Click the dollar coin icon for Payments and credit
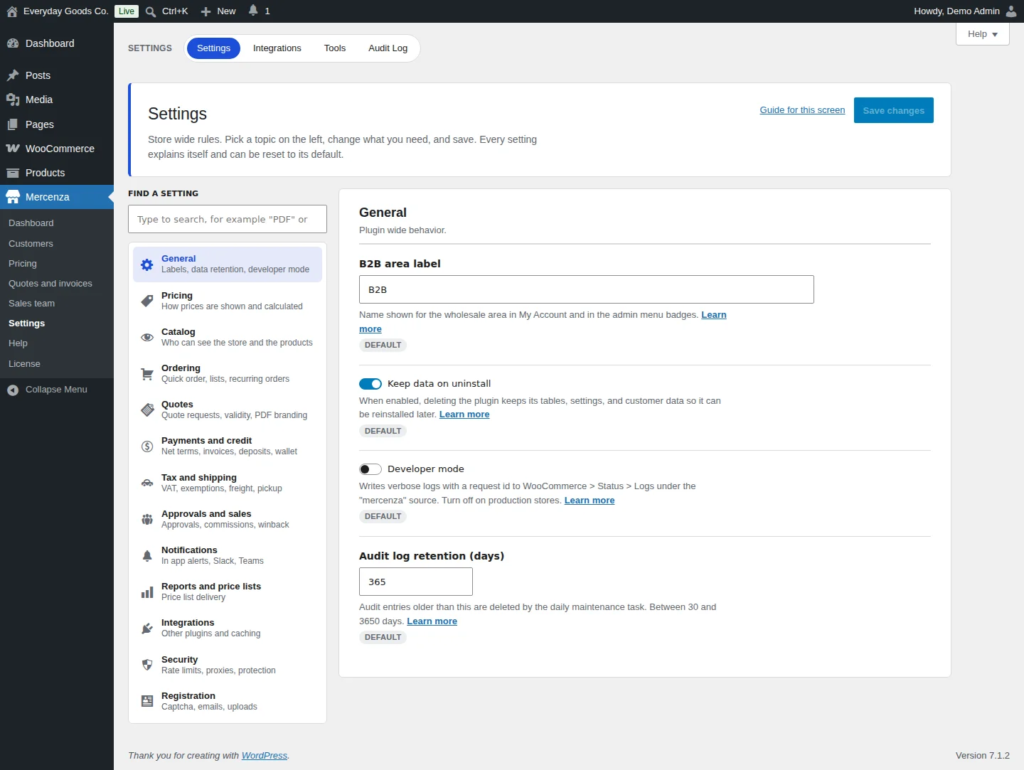 coord(147,447)
